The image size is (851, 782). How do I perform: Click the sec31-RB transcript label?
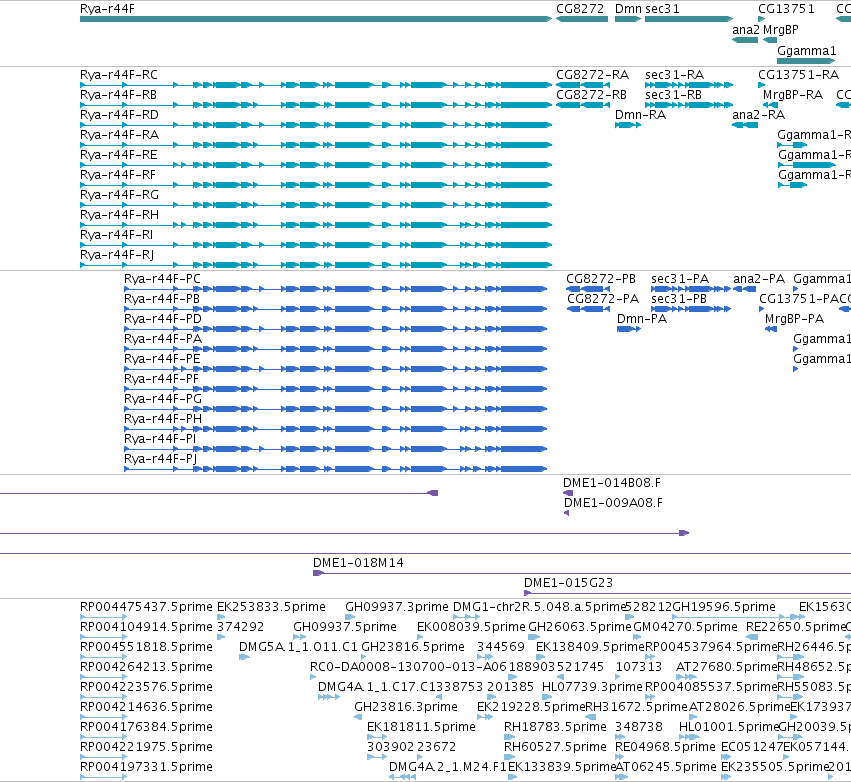point(674,94)
